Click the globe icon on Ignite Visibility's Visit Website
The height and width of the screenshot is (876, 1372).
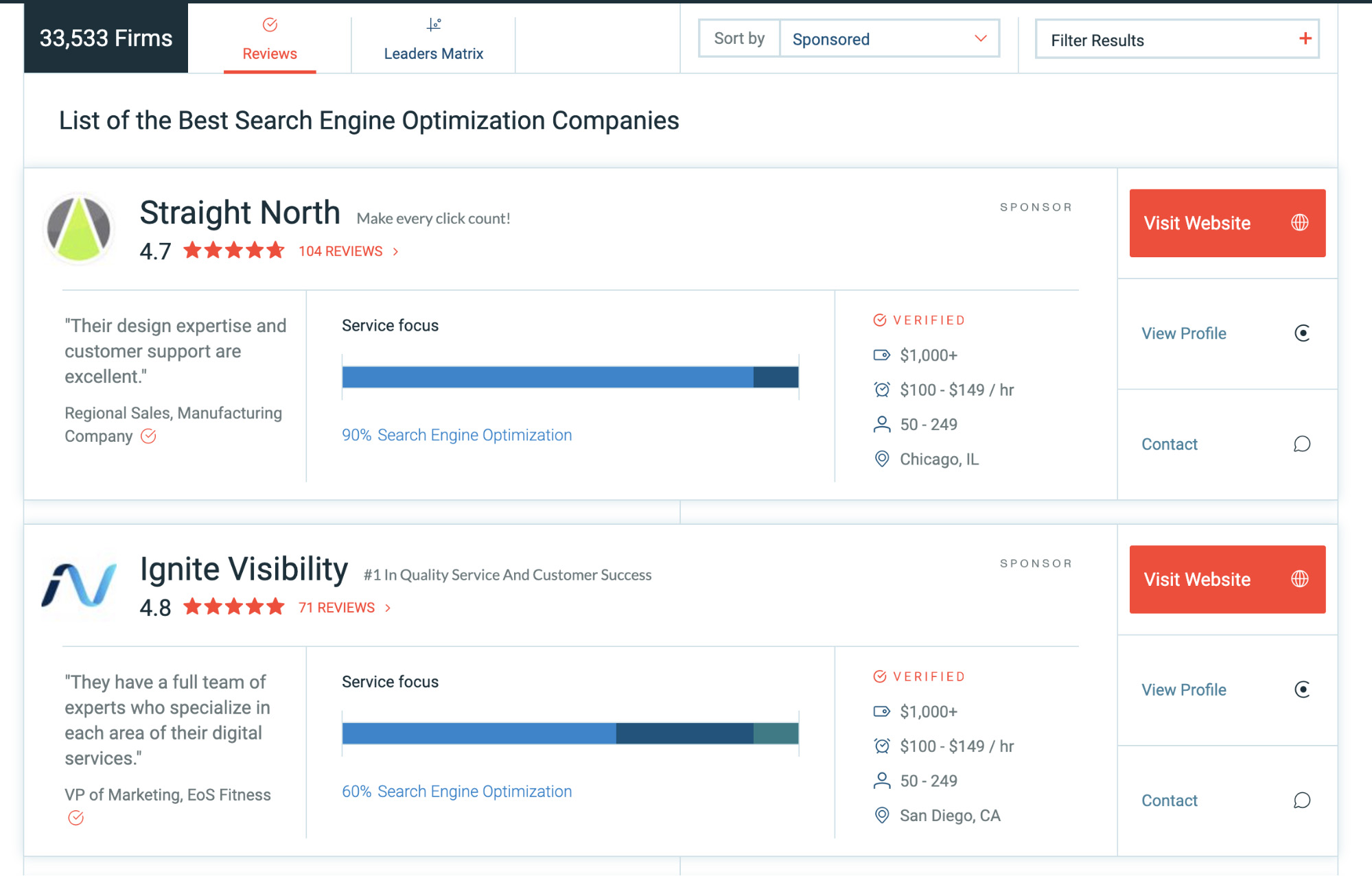1299,578
